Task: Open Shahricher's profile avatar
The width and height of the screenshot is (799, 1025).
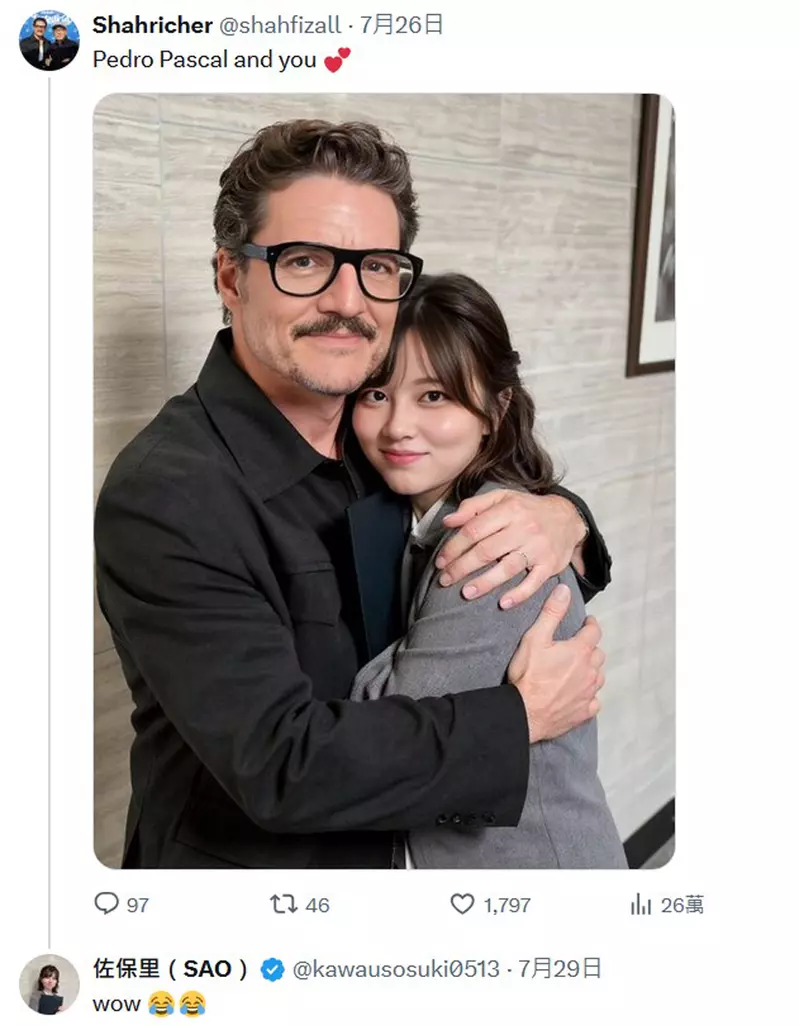Action: point(49,41)
